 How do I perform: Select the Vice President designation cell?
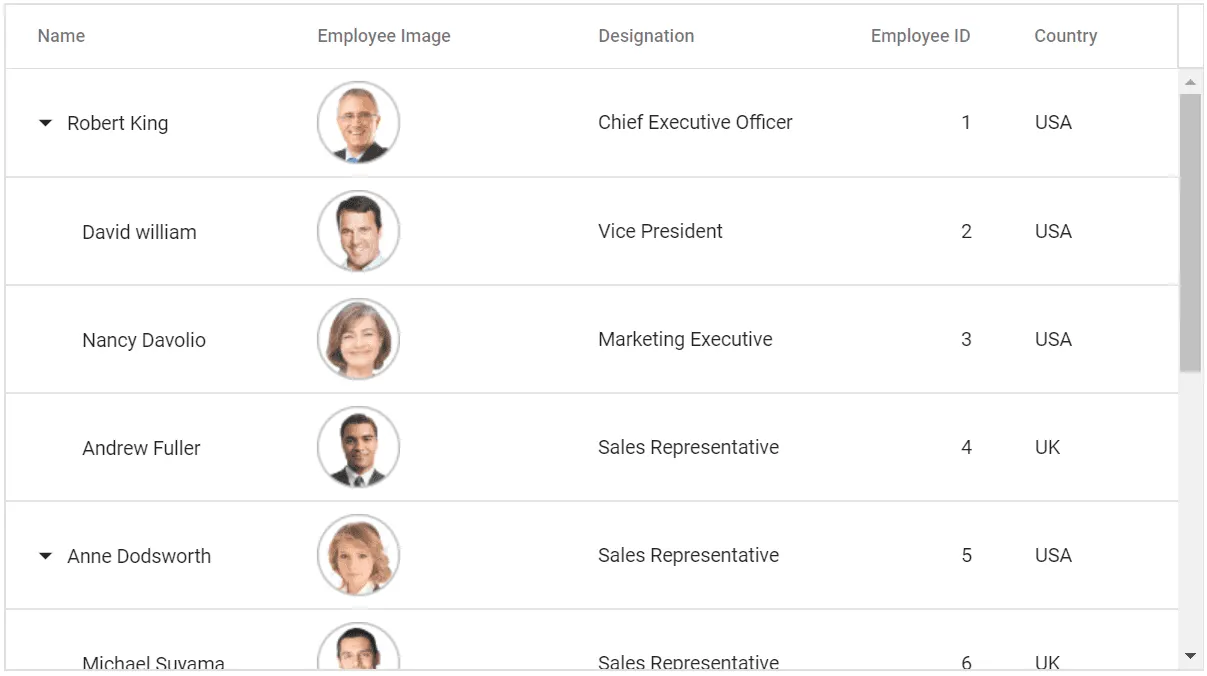pos(660,231)
